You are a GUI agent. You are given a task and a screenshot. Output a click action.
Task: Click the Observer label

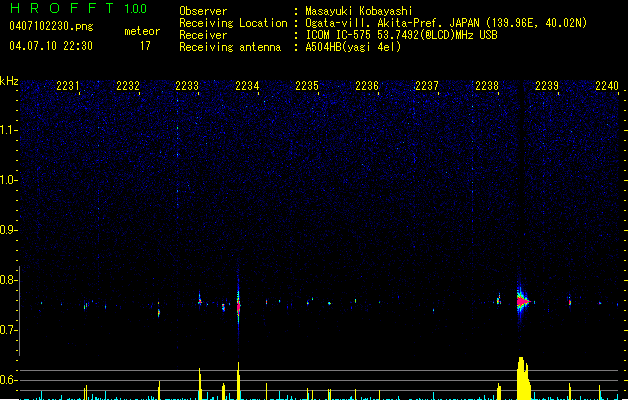203,11
